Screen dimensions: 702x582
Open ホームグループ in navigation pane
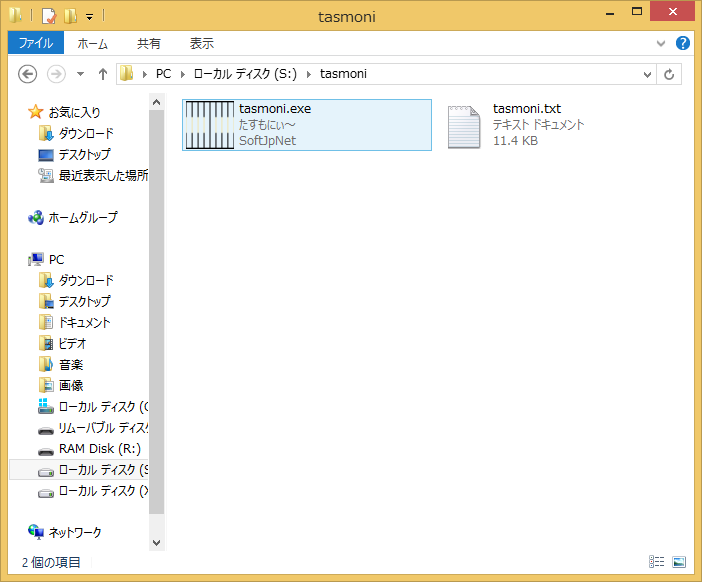(82, 218)
